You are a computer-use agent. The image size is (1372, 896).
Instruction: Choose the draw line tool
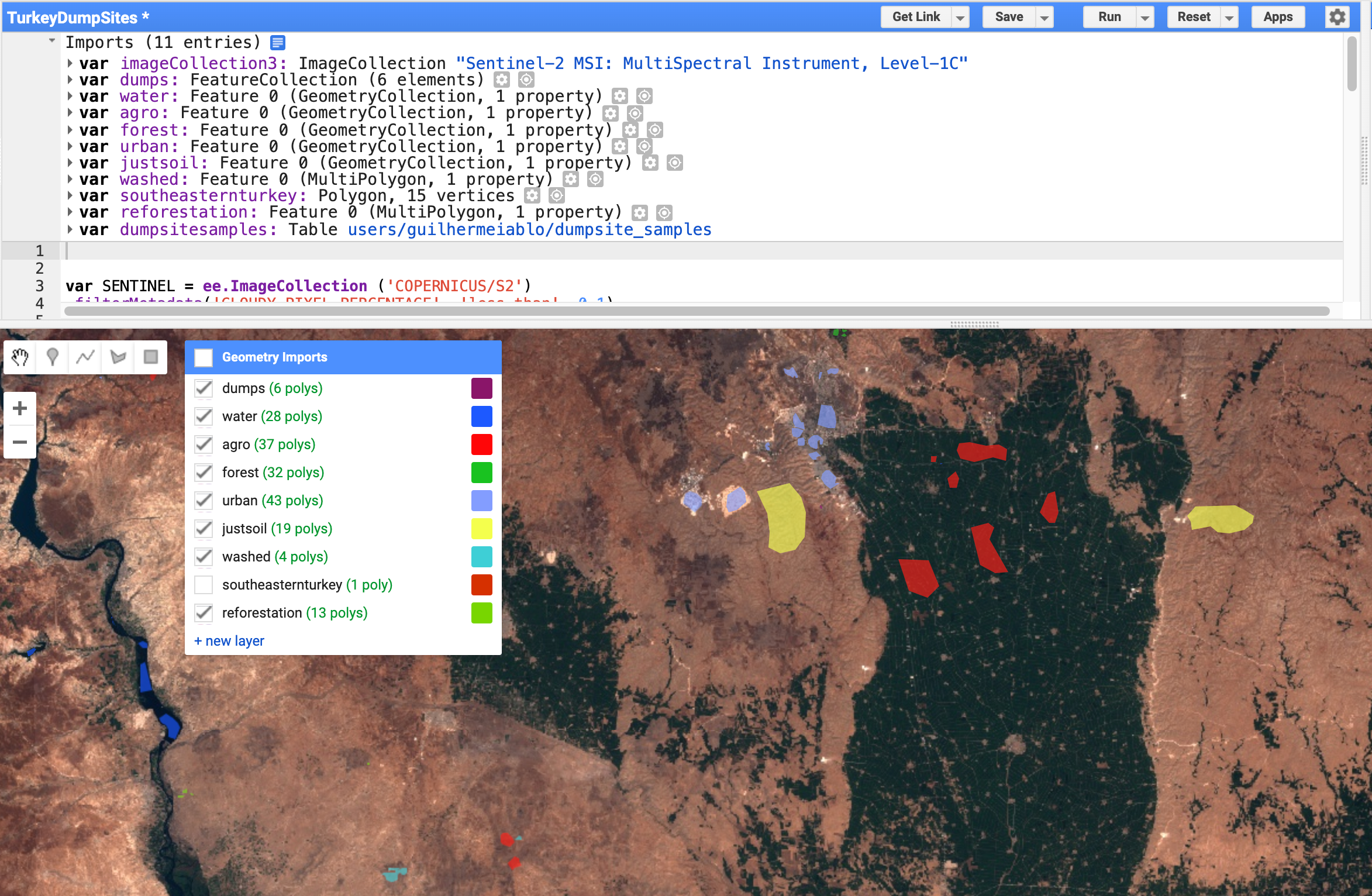tap(85, 357)
